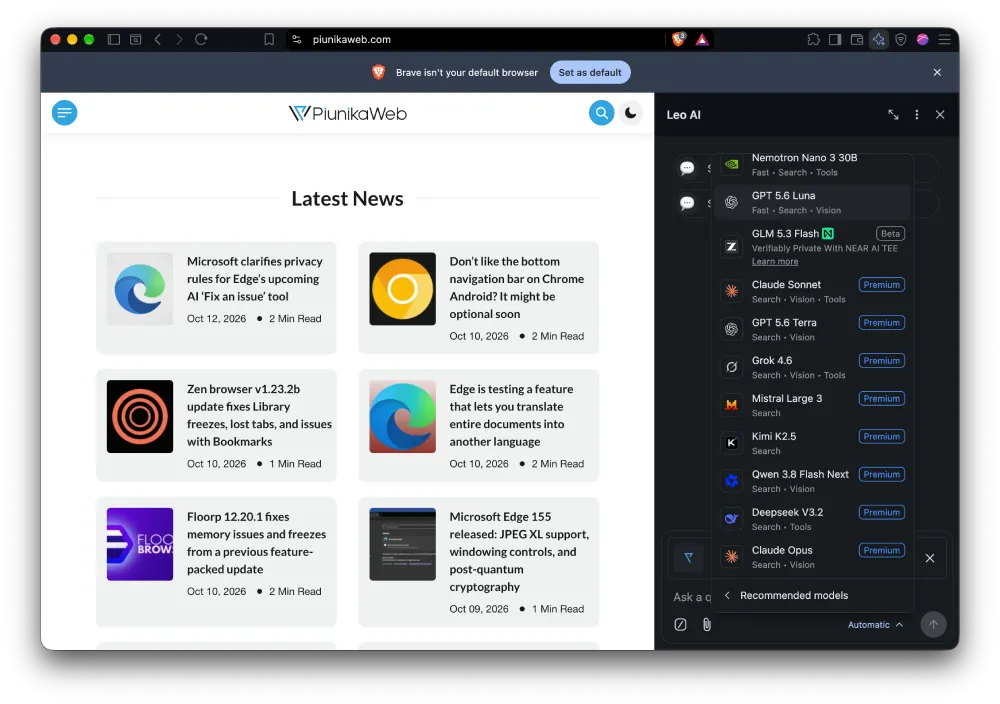Bookmark this page icon
The image size is (1000, 704).
(x=269, y=40)
